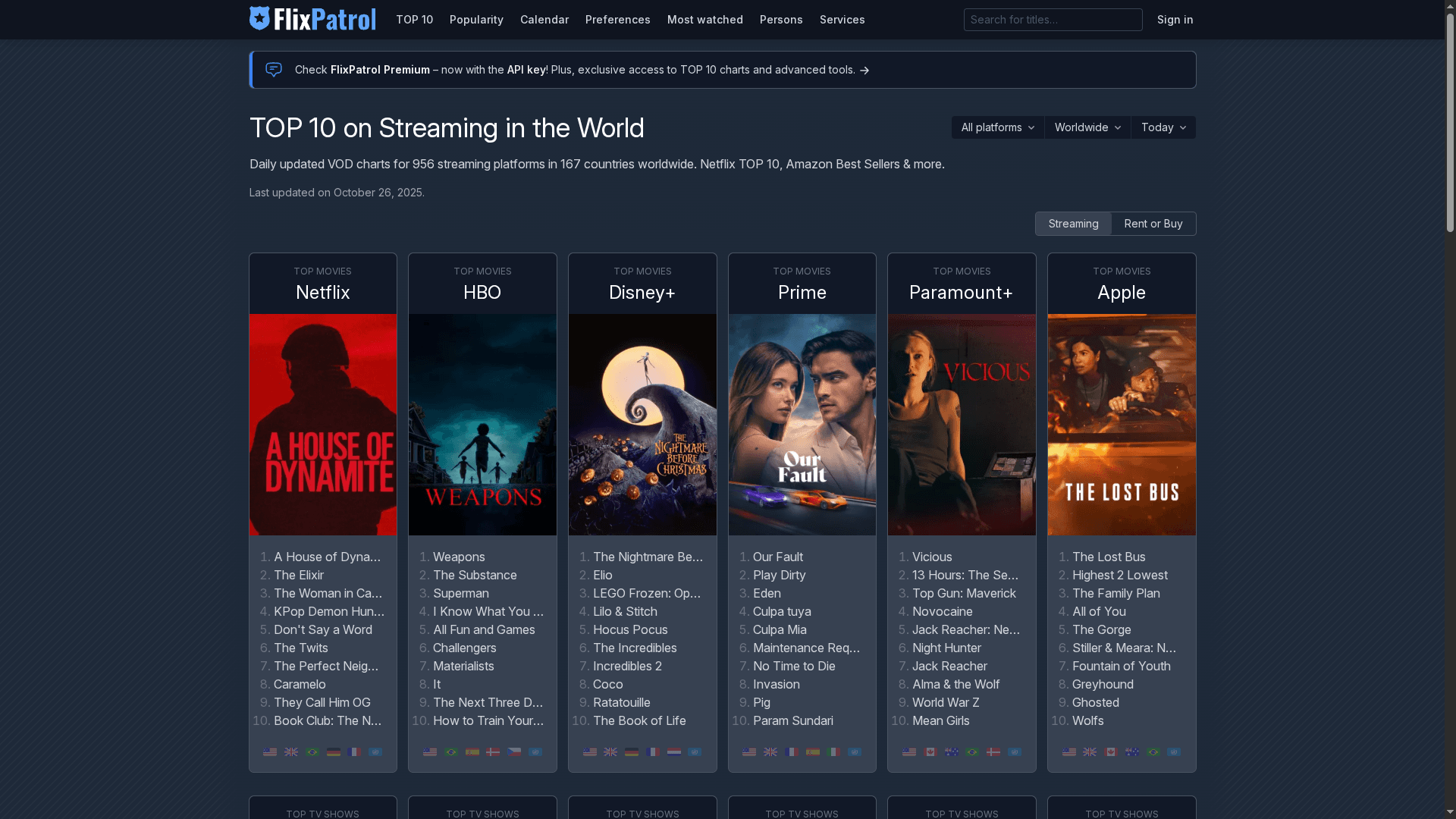The width and height of the screenshot is (1456, 819).
Task: Click the Our Fault movie poster
Action: coord(802,425)
